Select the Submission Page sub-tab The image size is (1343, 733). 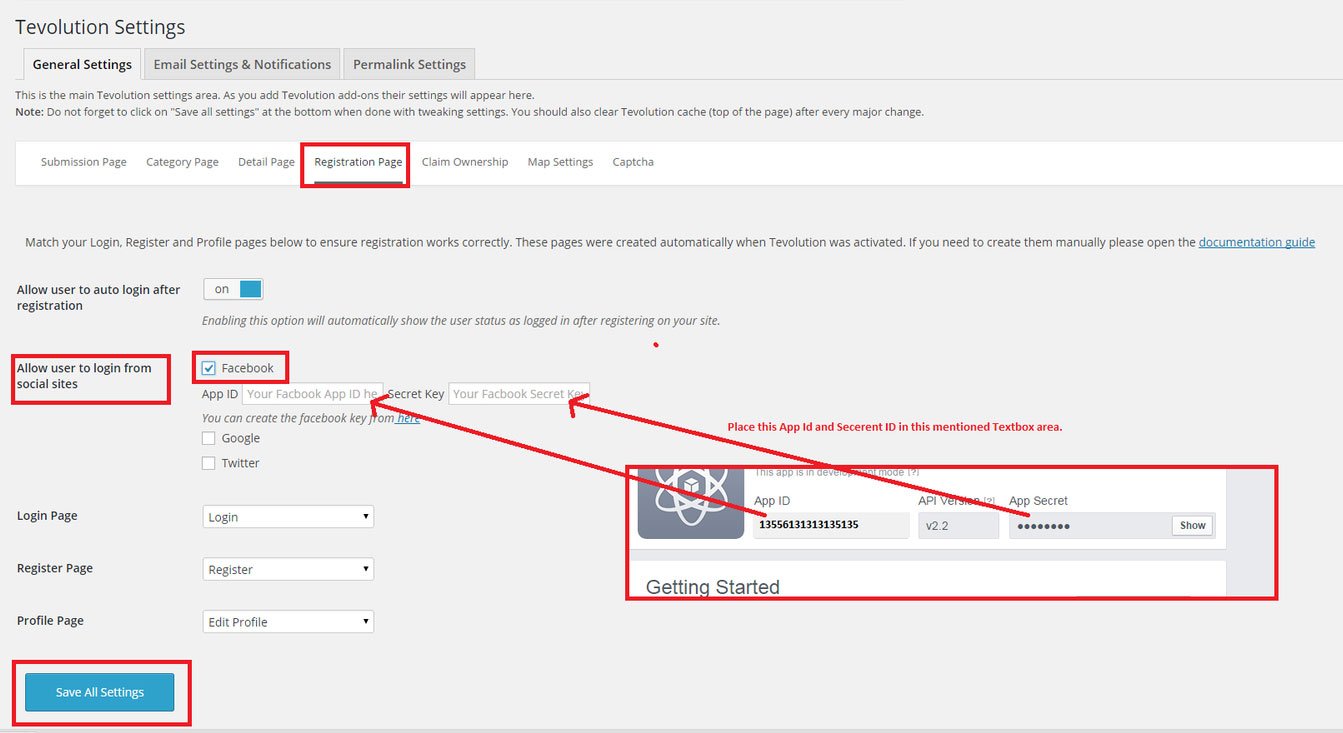click(x=84, y=162)
